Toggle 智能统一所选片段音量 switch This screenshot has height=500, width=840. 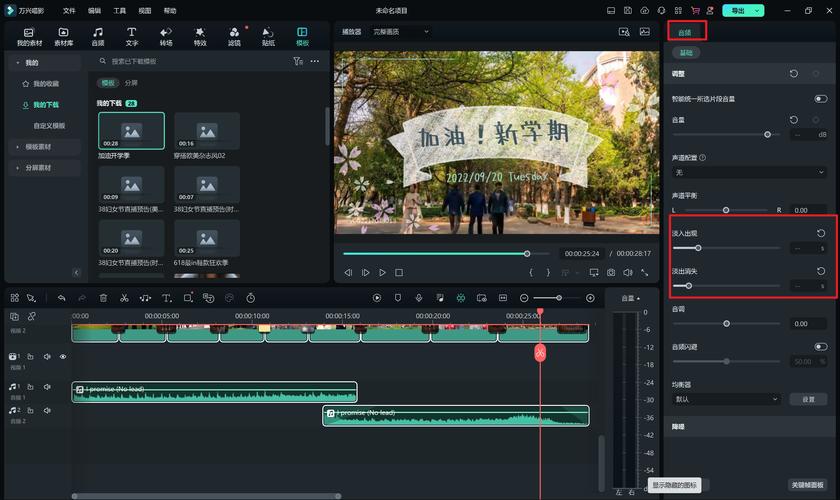820,99
